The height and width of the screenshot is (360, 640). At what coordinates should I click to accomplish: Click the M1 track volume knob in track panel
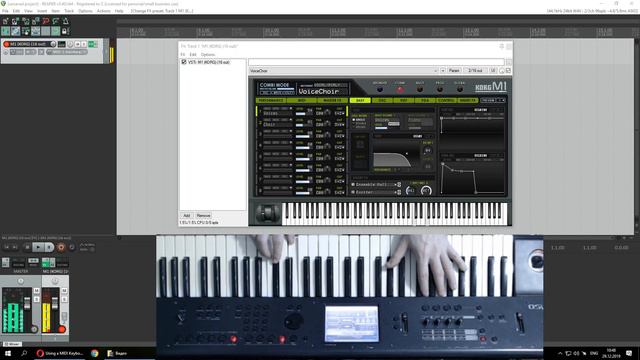(53, 44)
